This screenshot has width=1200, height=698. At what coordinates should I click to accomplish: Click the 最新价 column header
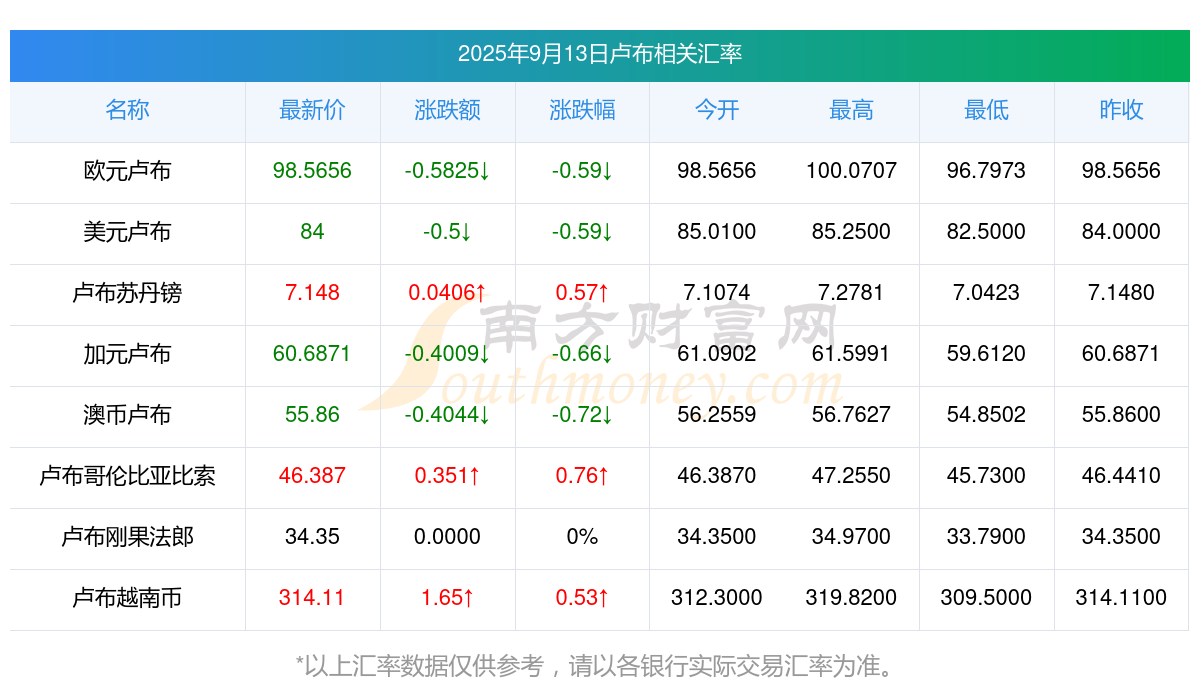click(312, 110)
